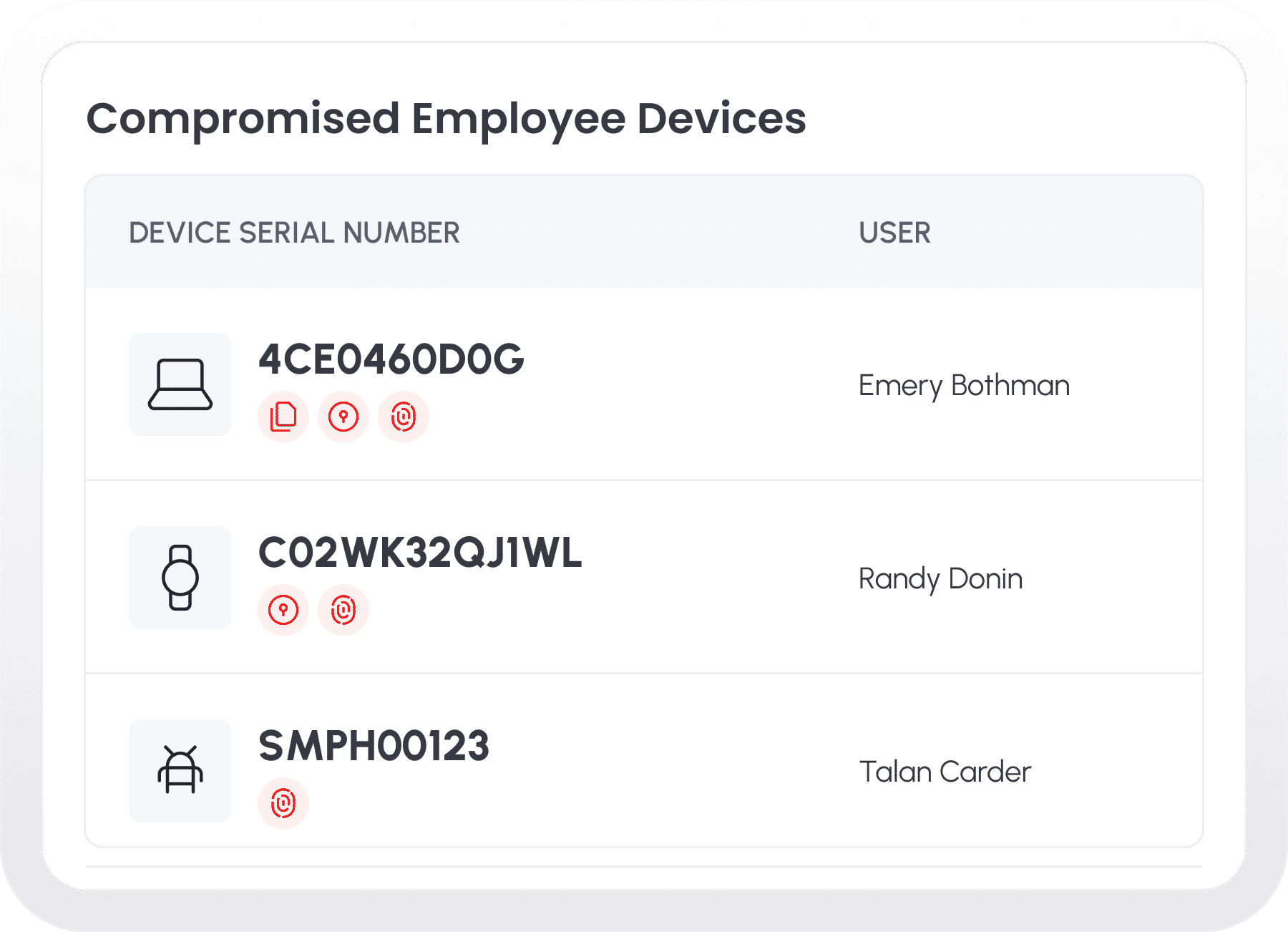Click the Android device icon

pyautogui.click(x=180, y=771)
